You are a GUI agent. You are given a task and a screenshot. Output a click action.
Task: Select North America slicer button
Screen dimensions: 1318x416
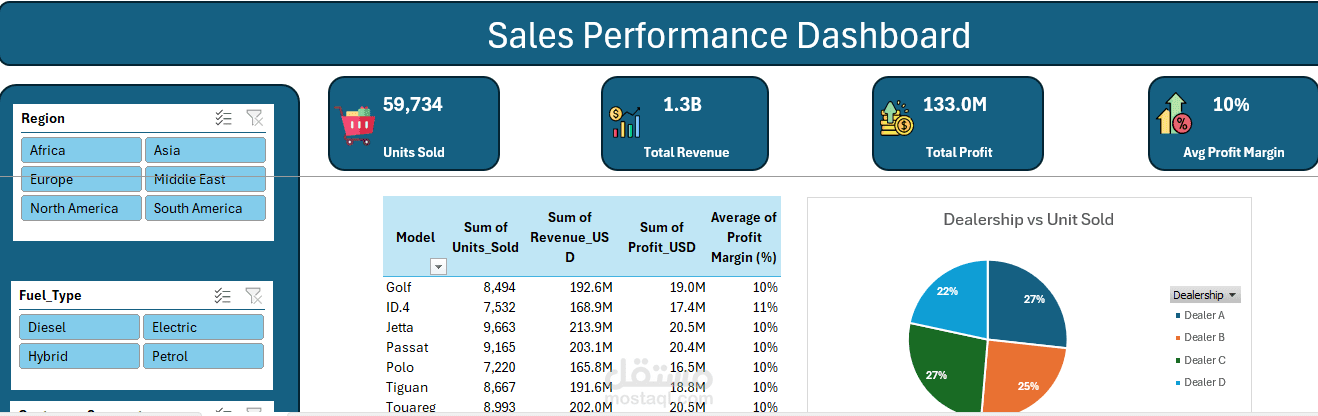point(81,208)
